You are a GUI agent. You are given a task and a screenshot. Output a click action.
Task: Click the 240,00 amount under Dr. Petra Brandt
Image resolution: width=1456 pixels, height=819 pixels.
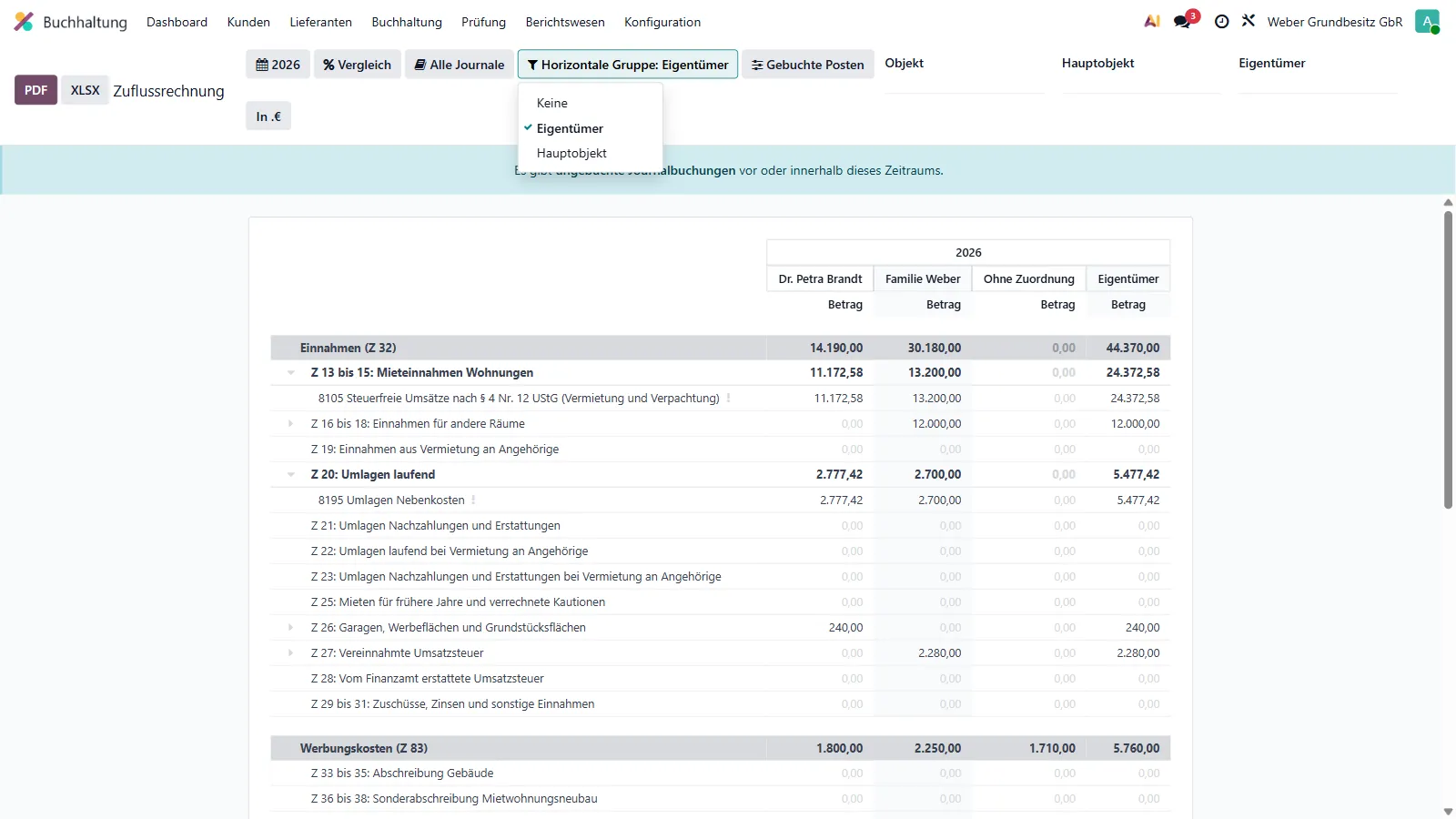coord(845,627)
